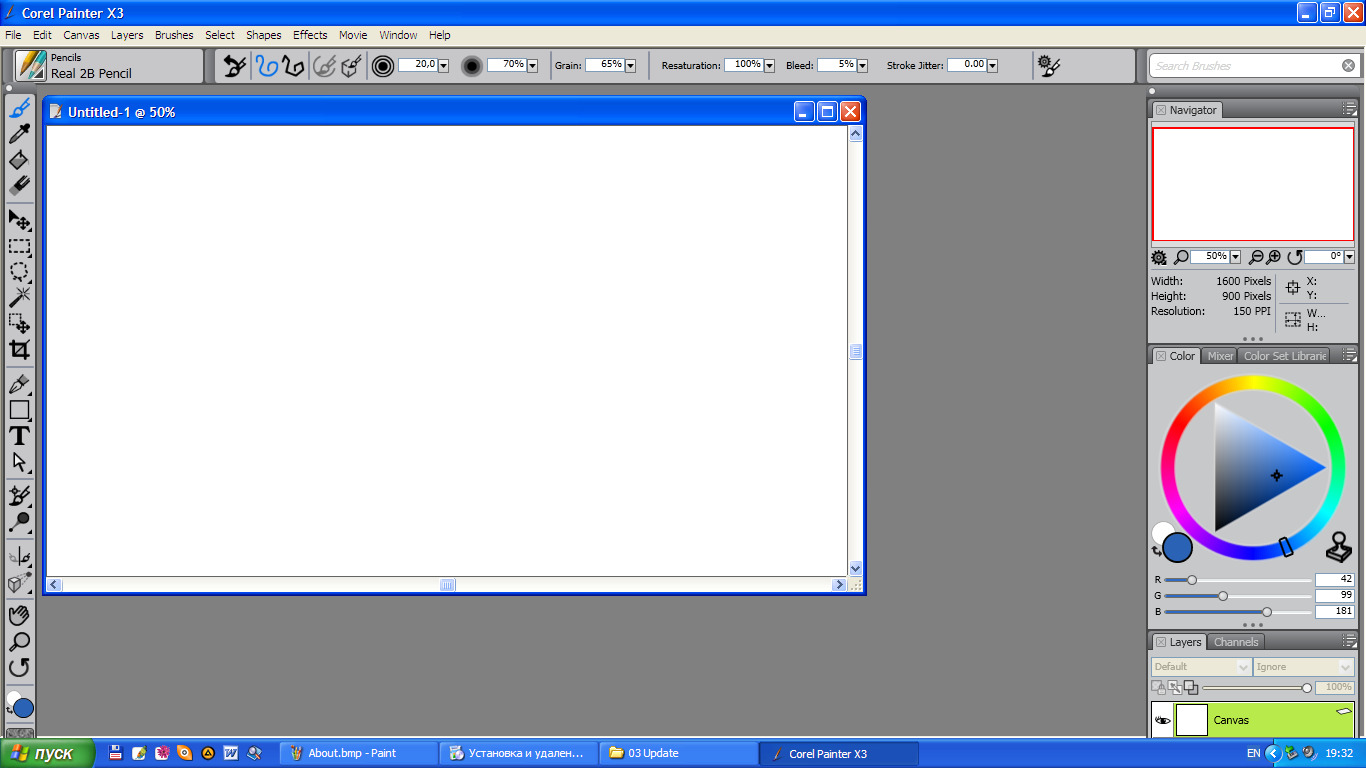Select the Text tool
This screenshot has width=1366, height=768.
pos(19,436)
